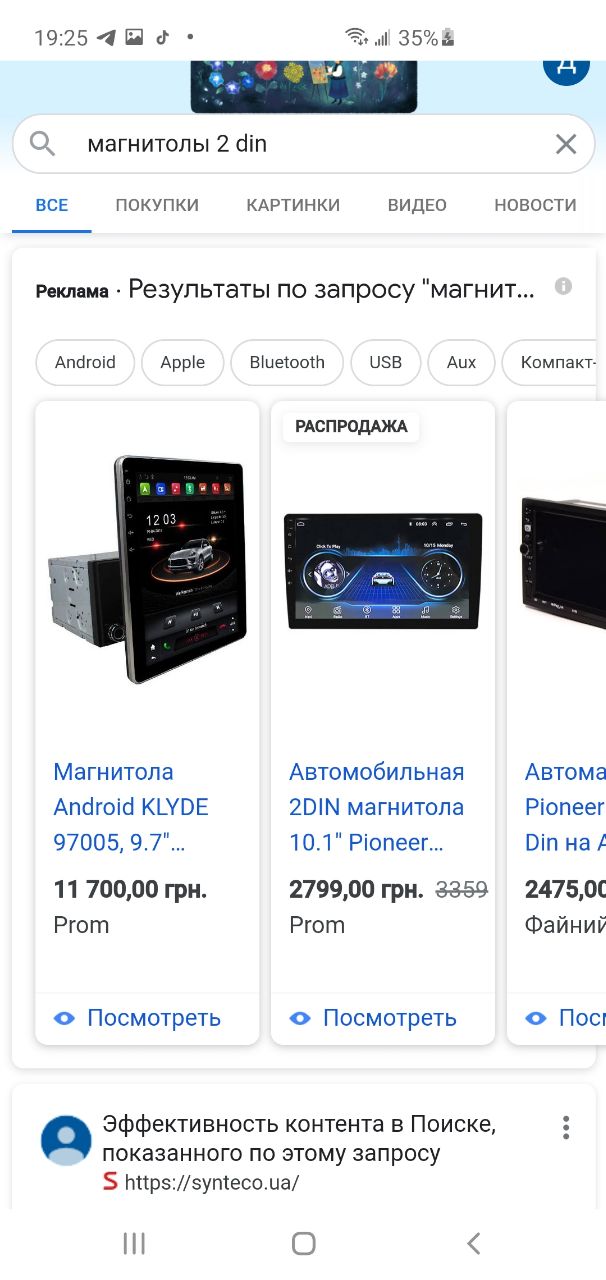Switch to КАРТИНКИ tab
The image size is (606, 1280).
[293, 205]
